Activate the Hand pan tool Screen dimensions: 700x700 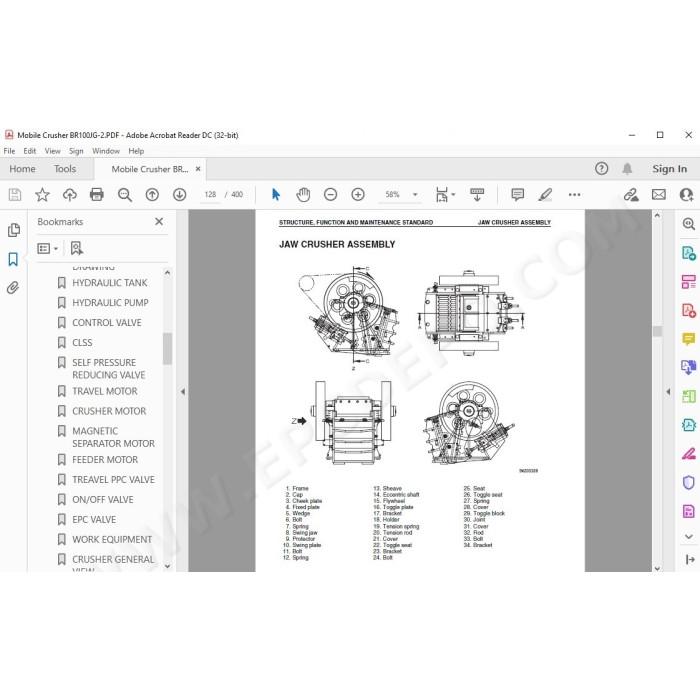303,195
